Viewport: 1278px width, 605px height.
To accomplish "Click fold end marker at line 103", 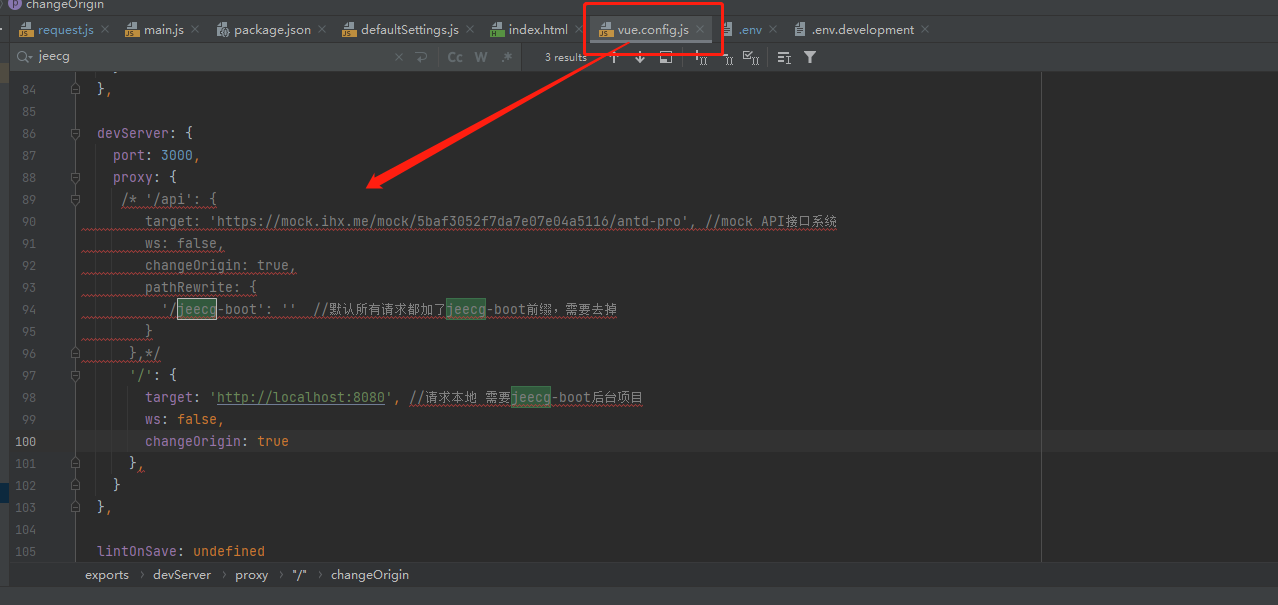I will (75, 507).
